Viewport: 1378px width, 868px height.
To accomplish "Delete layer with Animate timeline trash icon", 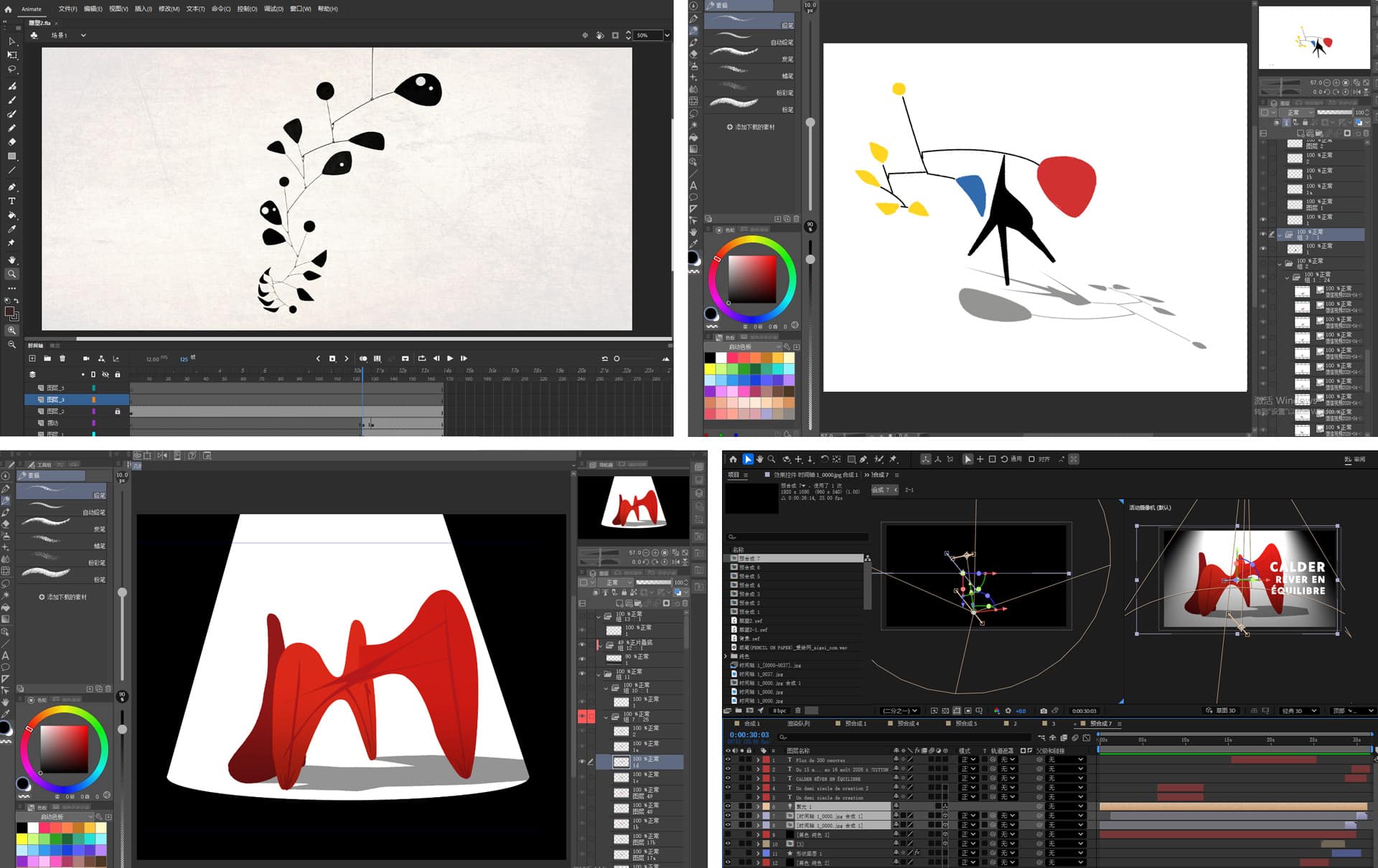I will coord(62,359).
